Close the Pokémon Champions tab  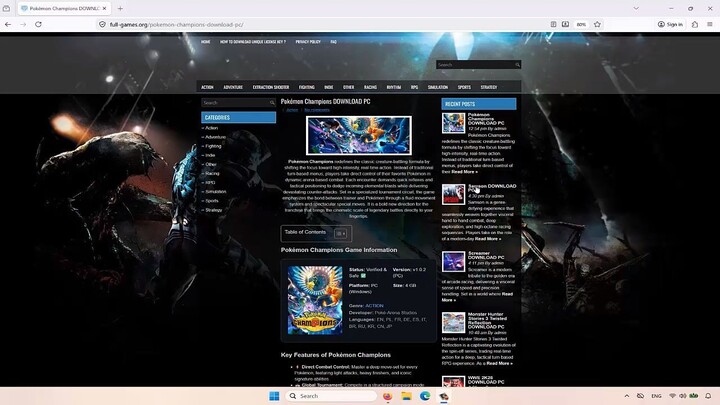105,8
